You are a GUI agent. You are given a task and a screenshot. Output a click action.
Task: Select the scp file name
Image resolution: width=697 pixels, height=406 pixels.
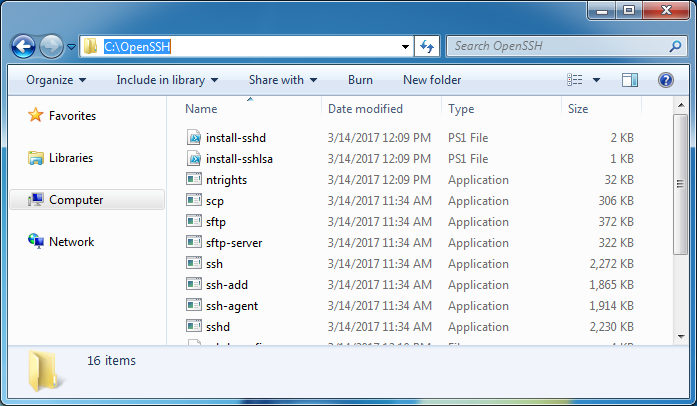215,201
